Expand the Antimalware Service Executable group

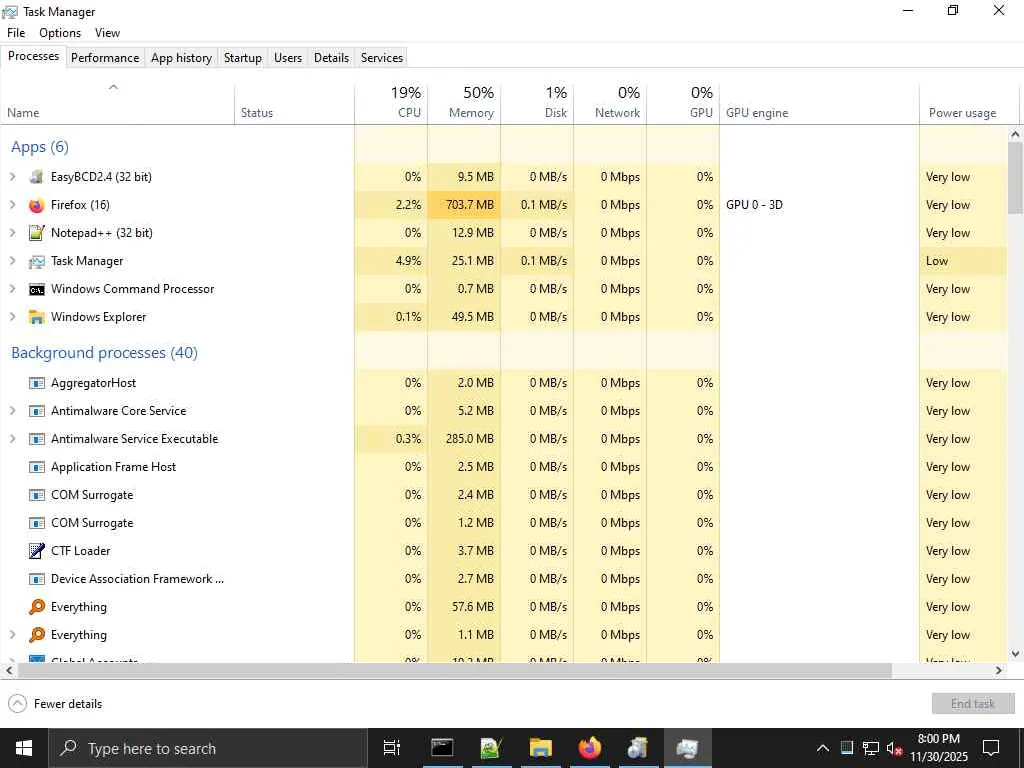[12, 440]
